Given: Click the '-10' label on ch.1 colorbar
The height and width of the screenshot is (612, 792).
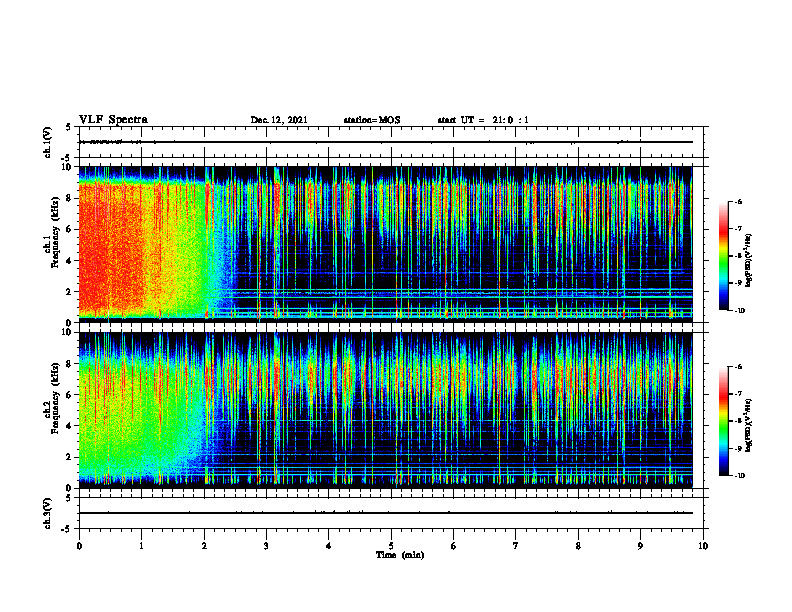Looking at the screenshot, I should pos(739,311).
